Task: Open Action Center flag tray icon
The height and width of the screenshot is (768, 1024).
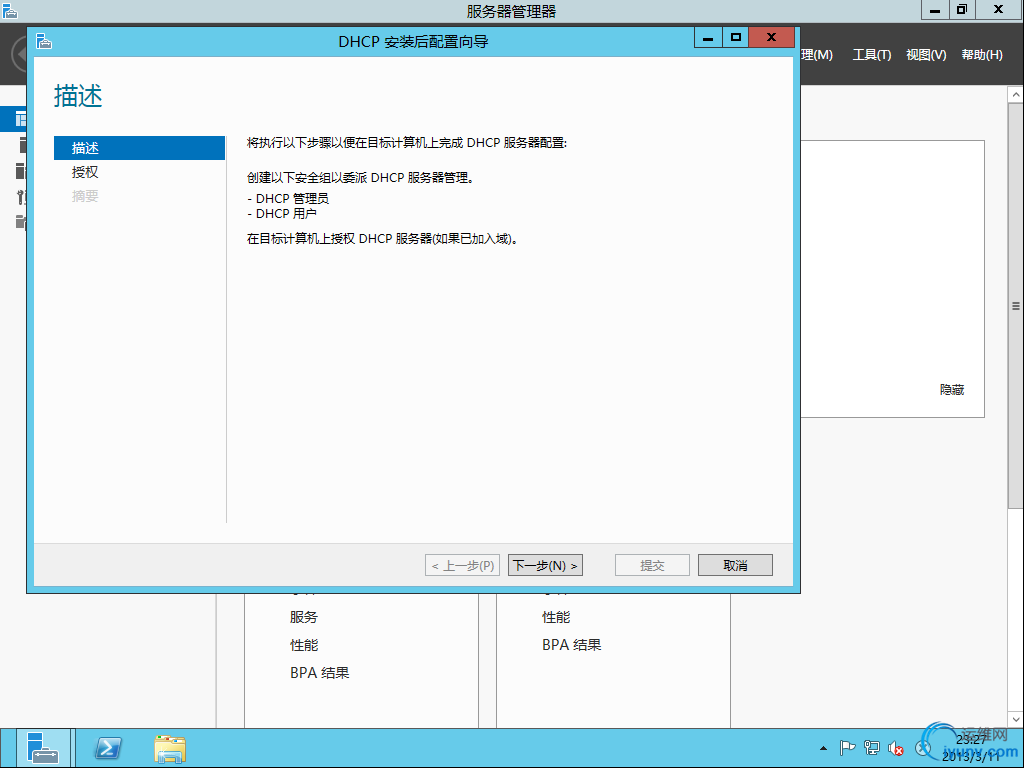Action: point(847,748)
